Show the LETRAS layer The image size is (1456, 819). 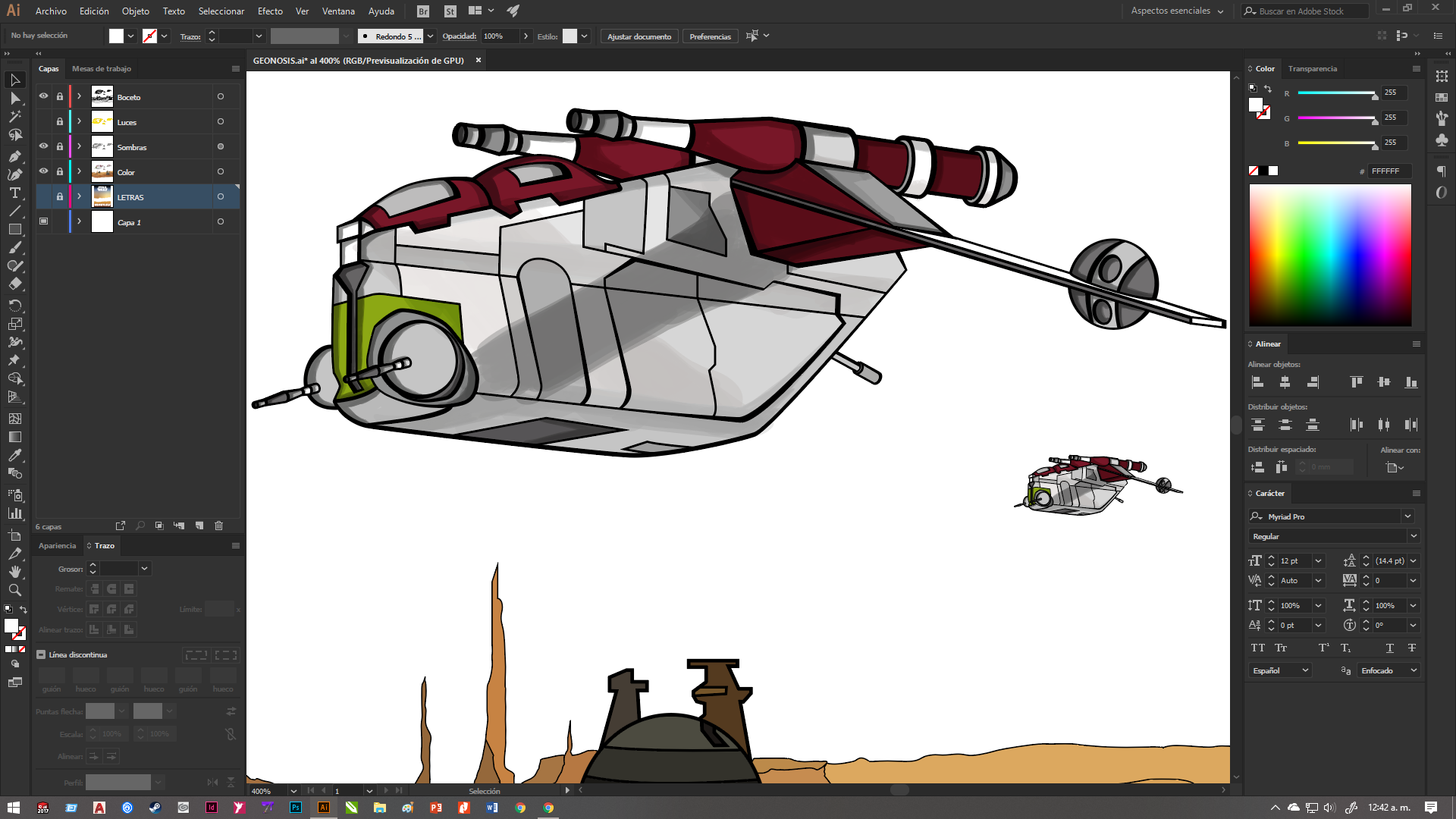pyautogui.click(x=43, y=196)
